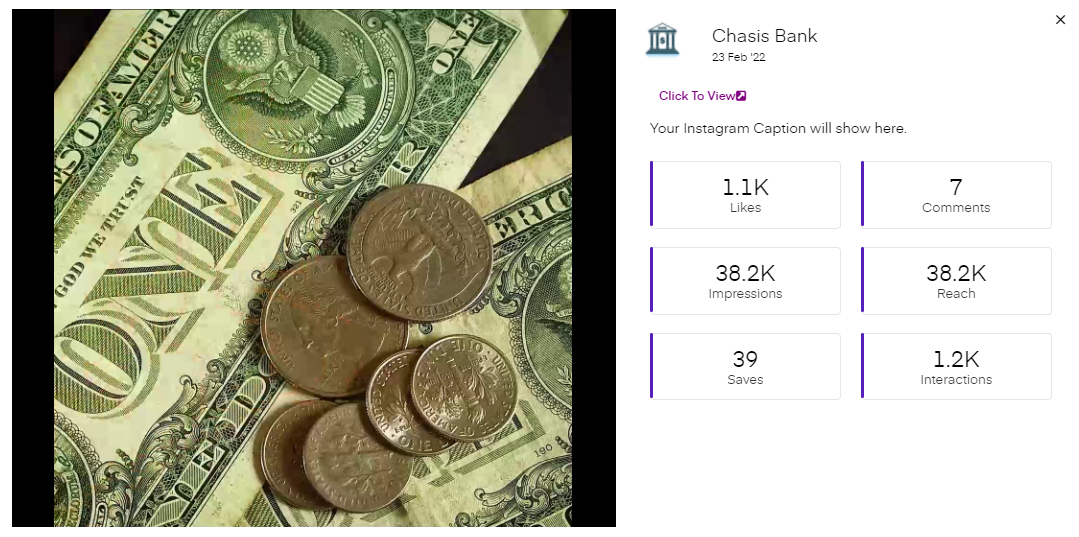Click the Instagram caption placeholder text
Viewport: 1079px width, 537px height.
coord(778,128)
